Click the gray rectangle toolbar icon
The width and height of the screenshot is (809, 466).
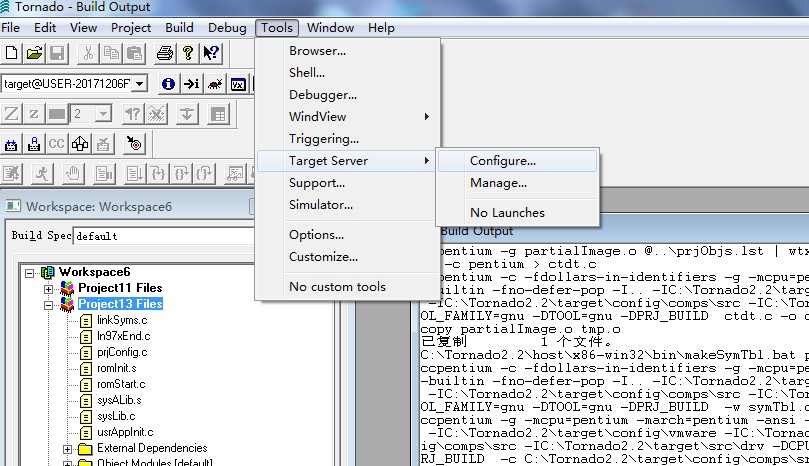click(57, 114)
